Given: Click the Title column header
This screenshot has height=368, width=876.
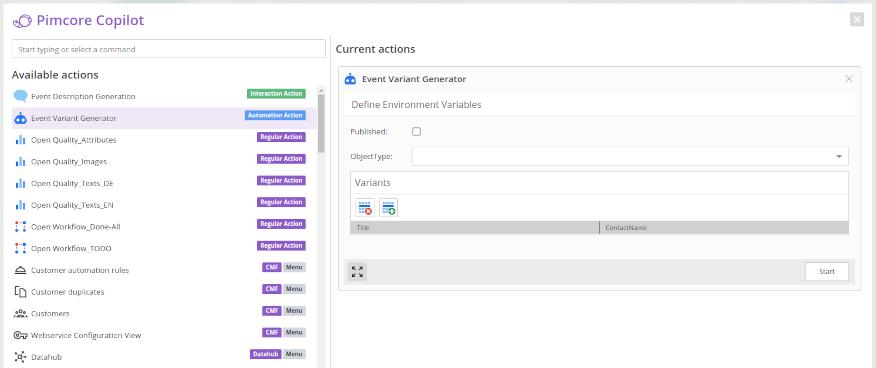Looking at the screenshot, I should pyautogui.click(x=474, y=228).
